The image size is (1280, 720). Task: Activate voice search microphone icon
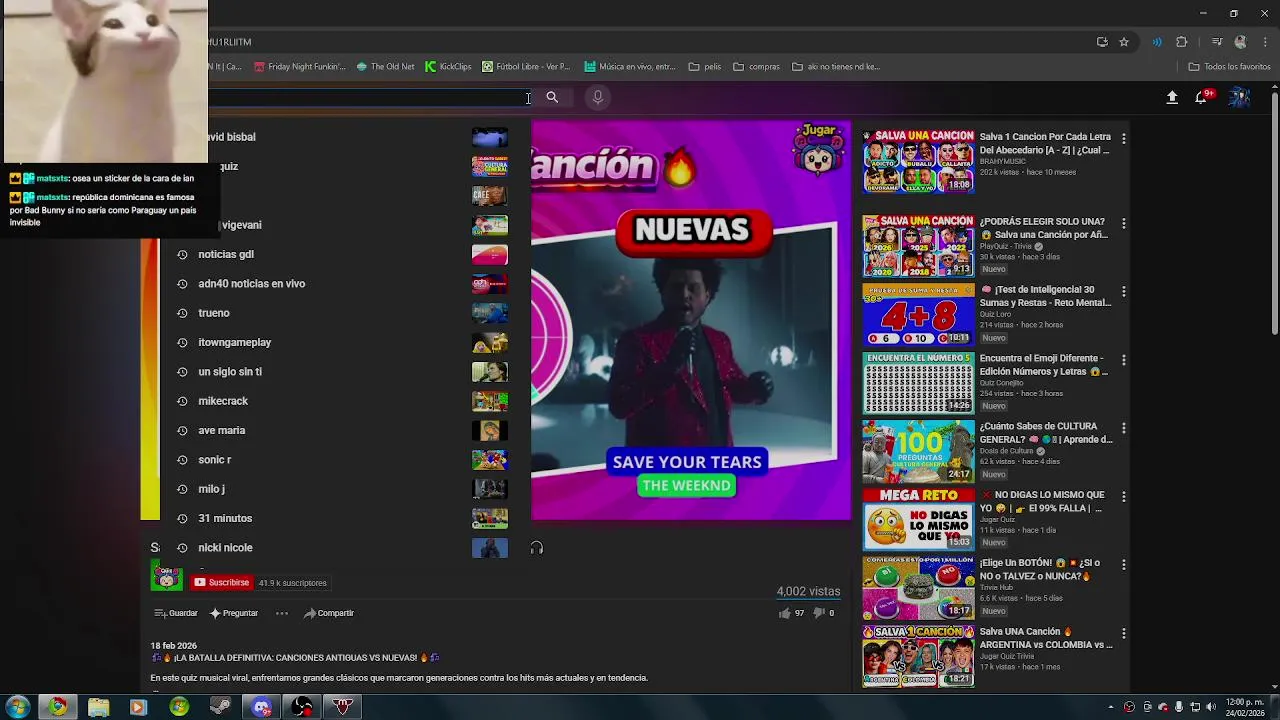[x=598, y=97]
